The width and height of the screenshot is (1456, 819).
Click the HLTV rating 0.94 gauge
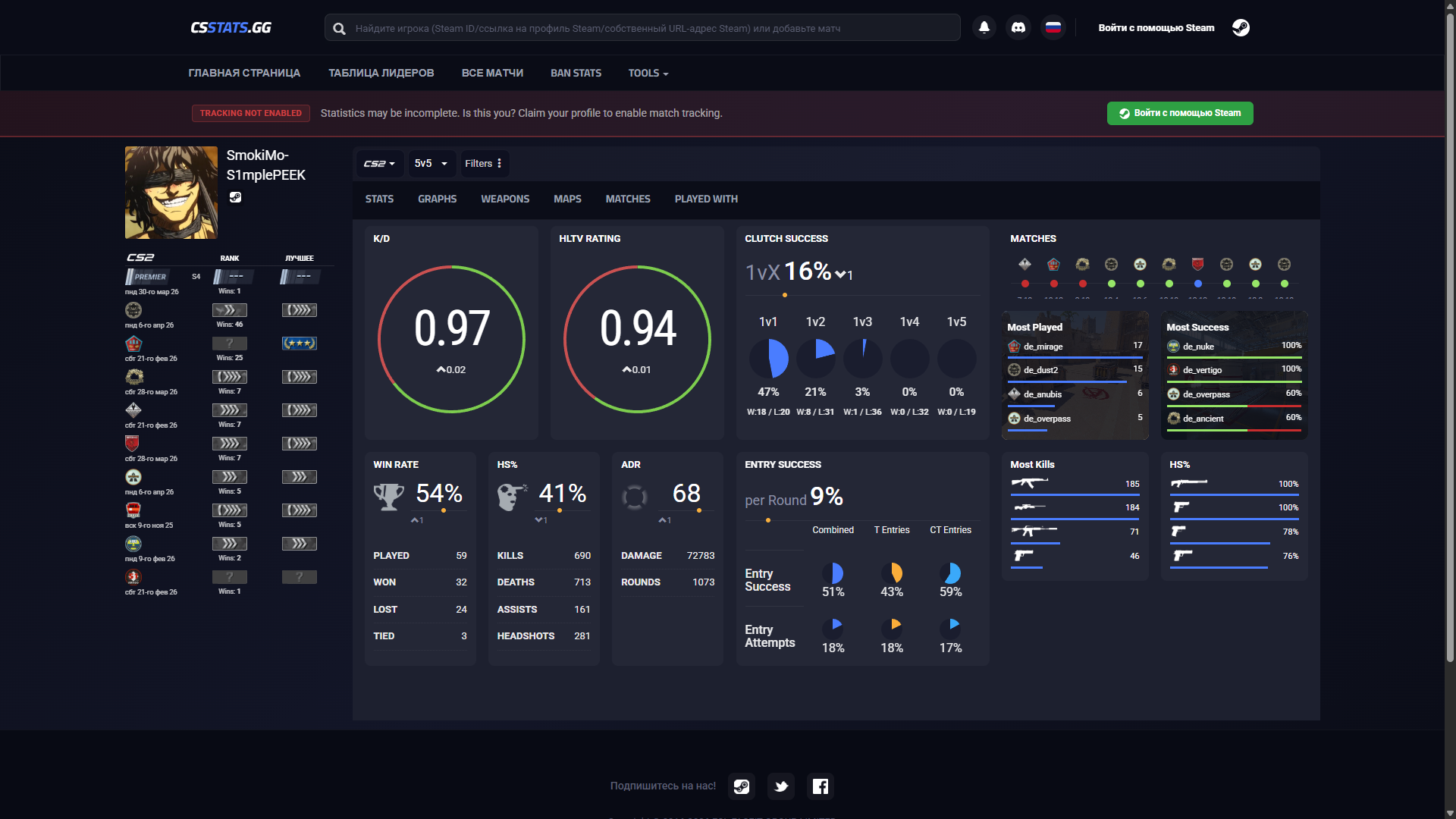point(637,339)
